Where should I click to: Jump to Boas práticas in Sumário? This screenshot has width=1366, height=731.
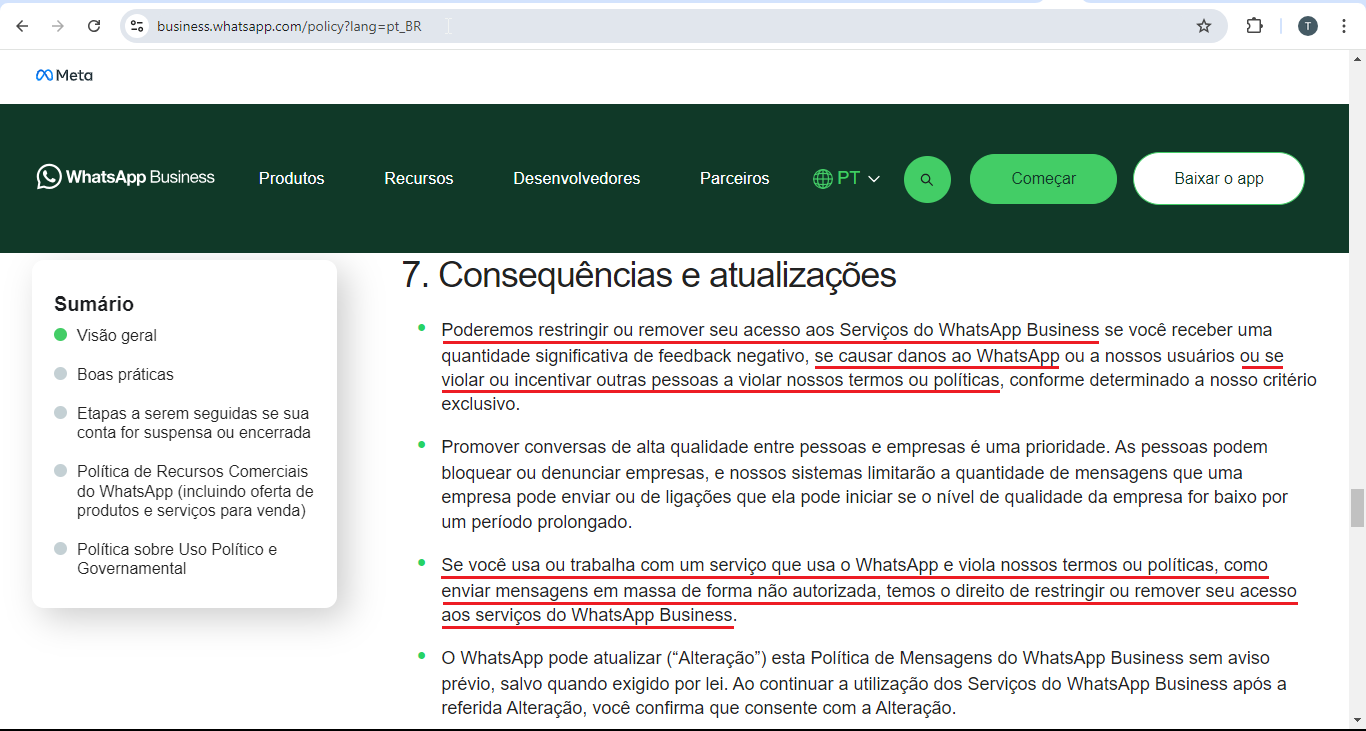[x=125, y=374]
